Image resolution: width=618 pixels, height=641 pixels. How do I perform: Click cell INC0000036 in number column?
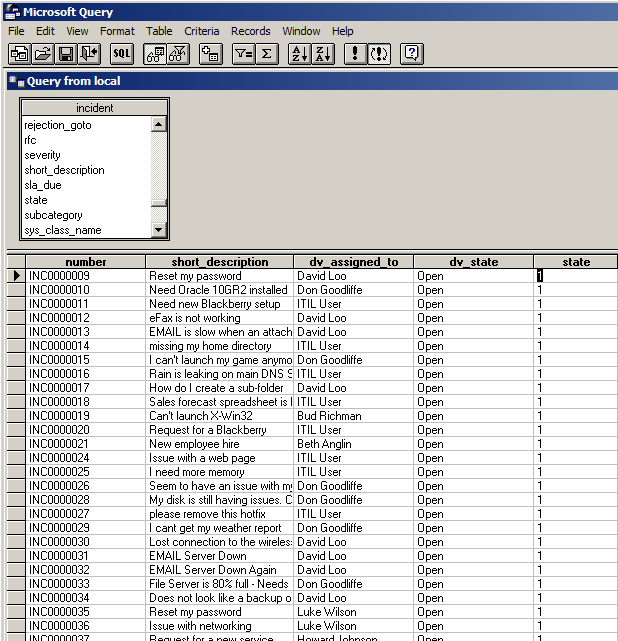point(85,626)
